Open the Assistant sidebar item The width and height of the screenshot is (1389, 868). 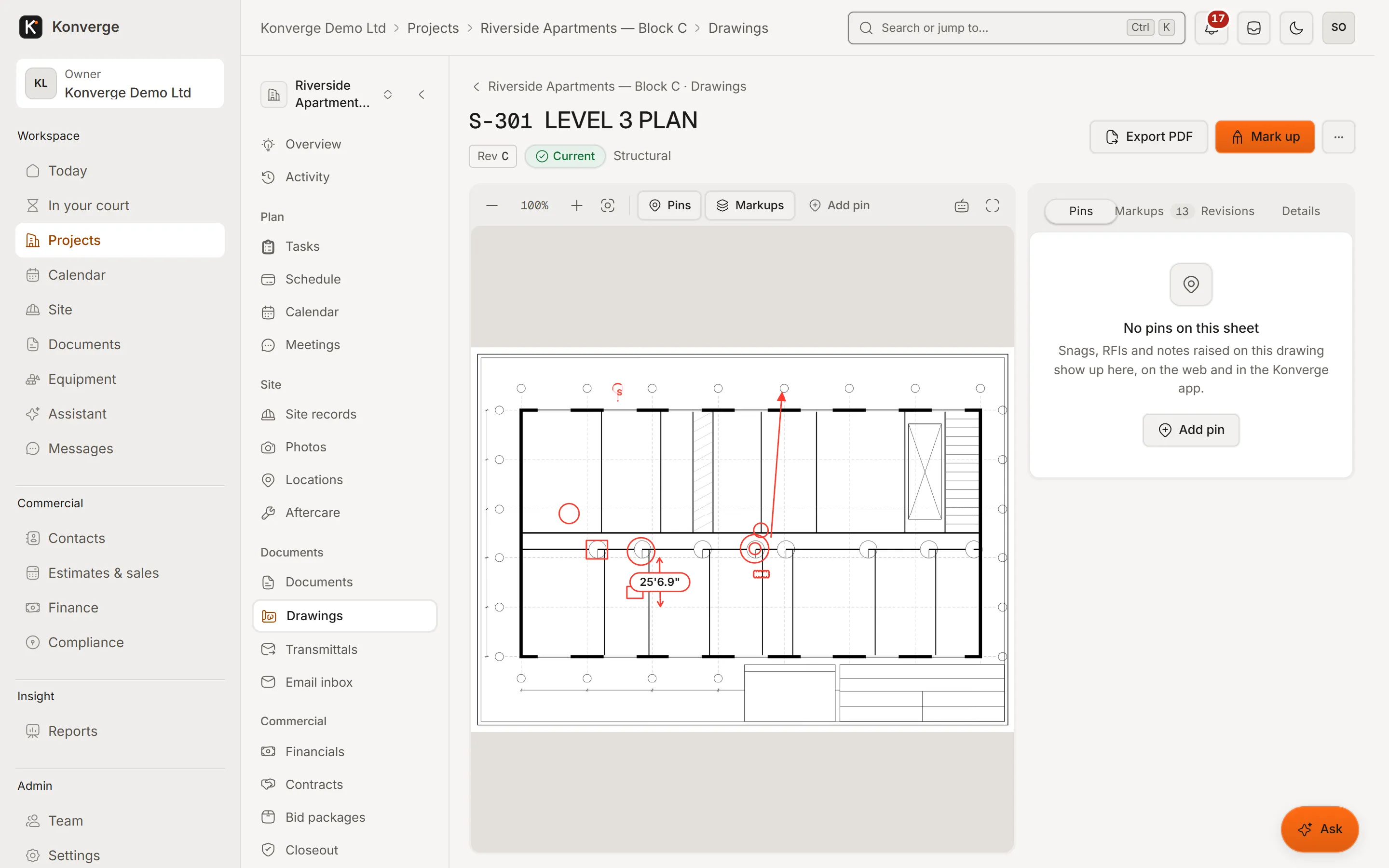120,414
